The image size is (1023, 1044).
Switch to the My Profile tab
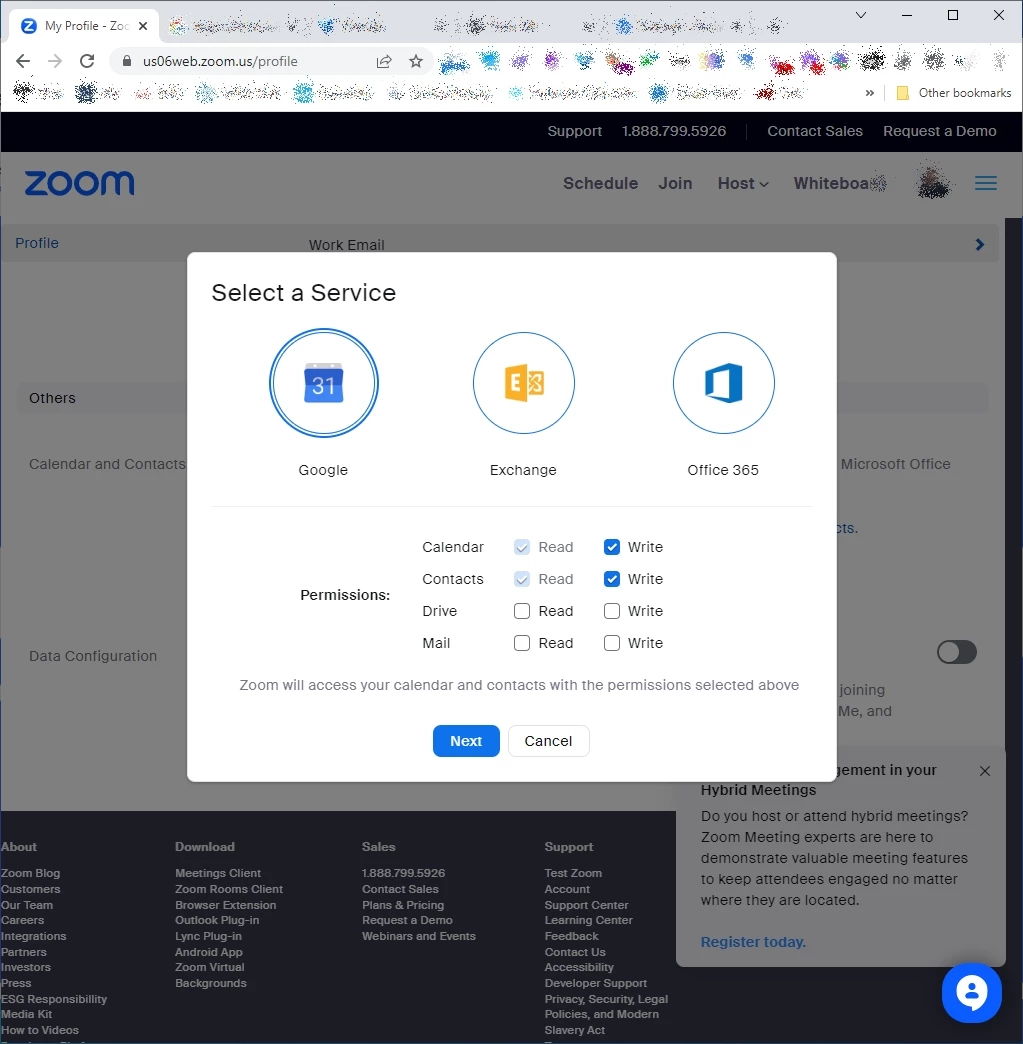[x=83, y=26]
